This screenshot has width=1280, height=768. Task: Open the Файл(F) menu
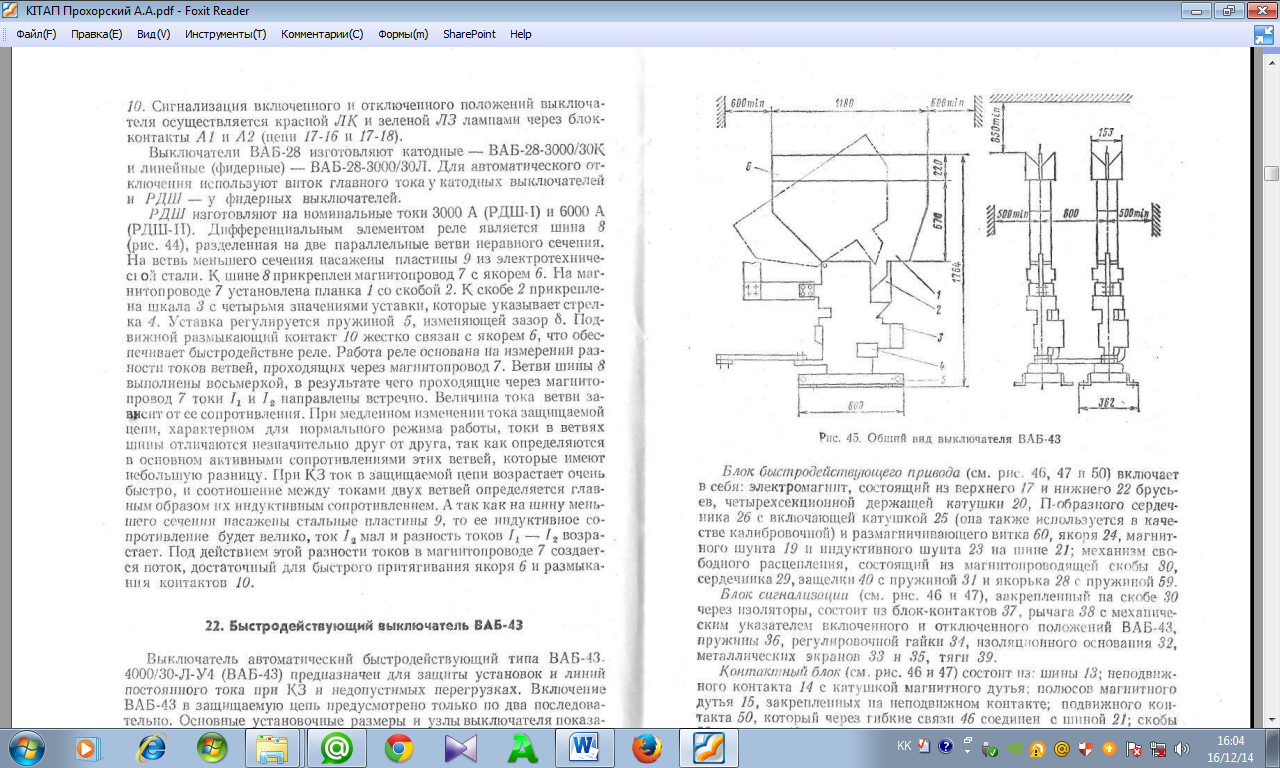click(x=36, y=34)
